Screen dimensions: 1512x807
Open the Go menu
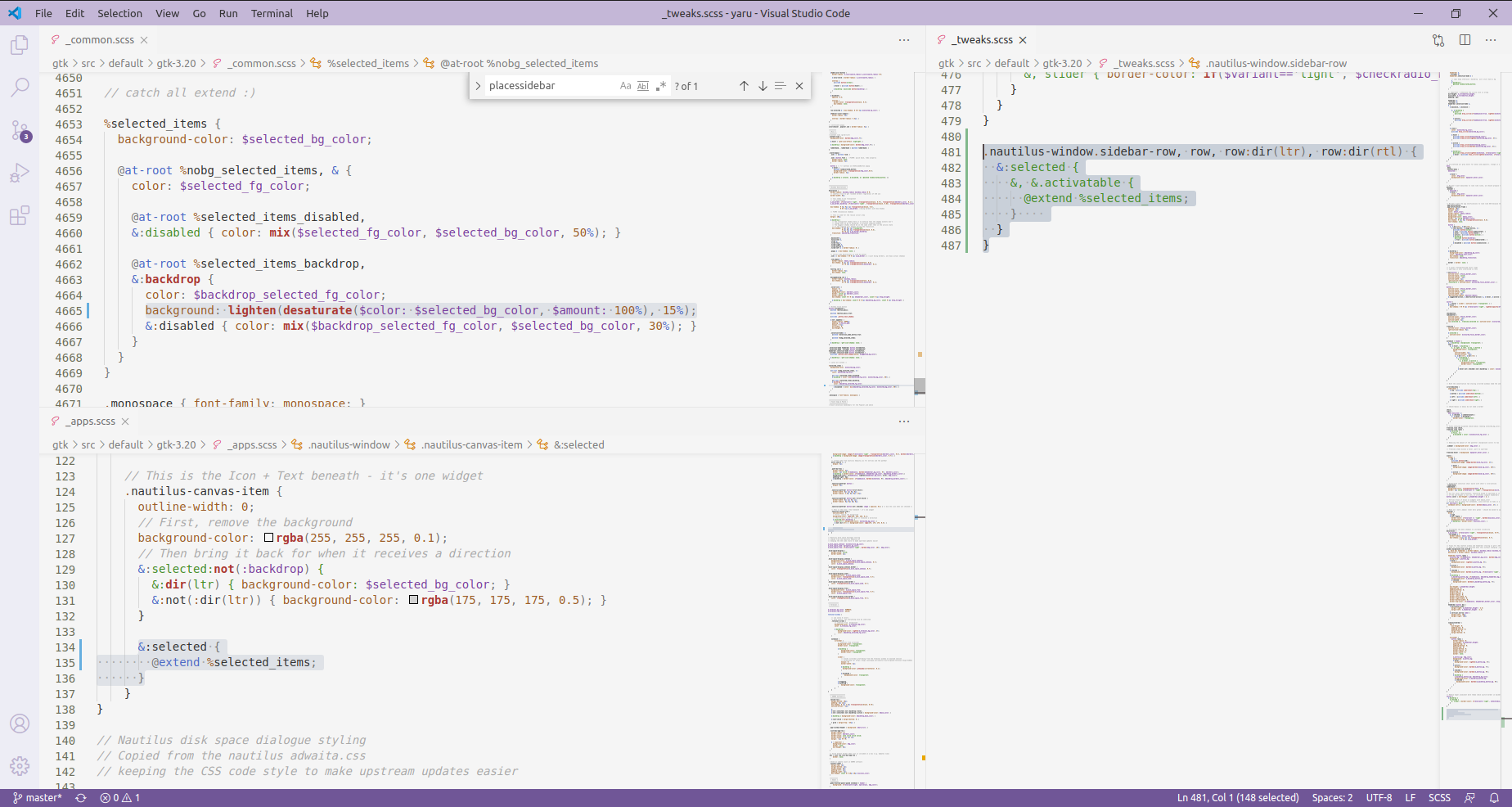199,13
